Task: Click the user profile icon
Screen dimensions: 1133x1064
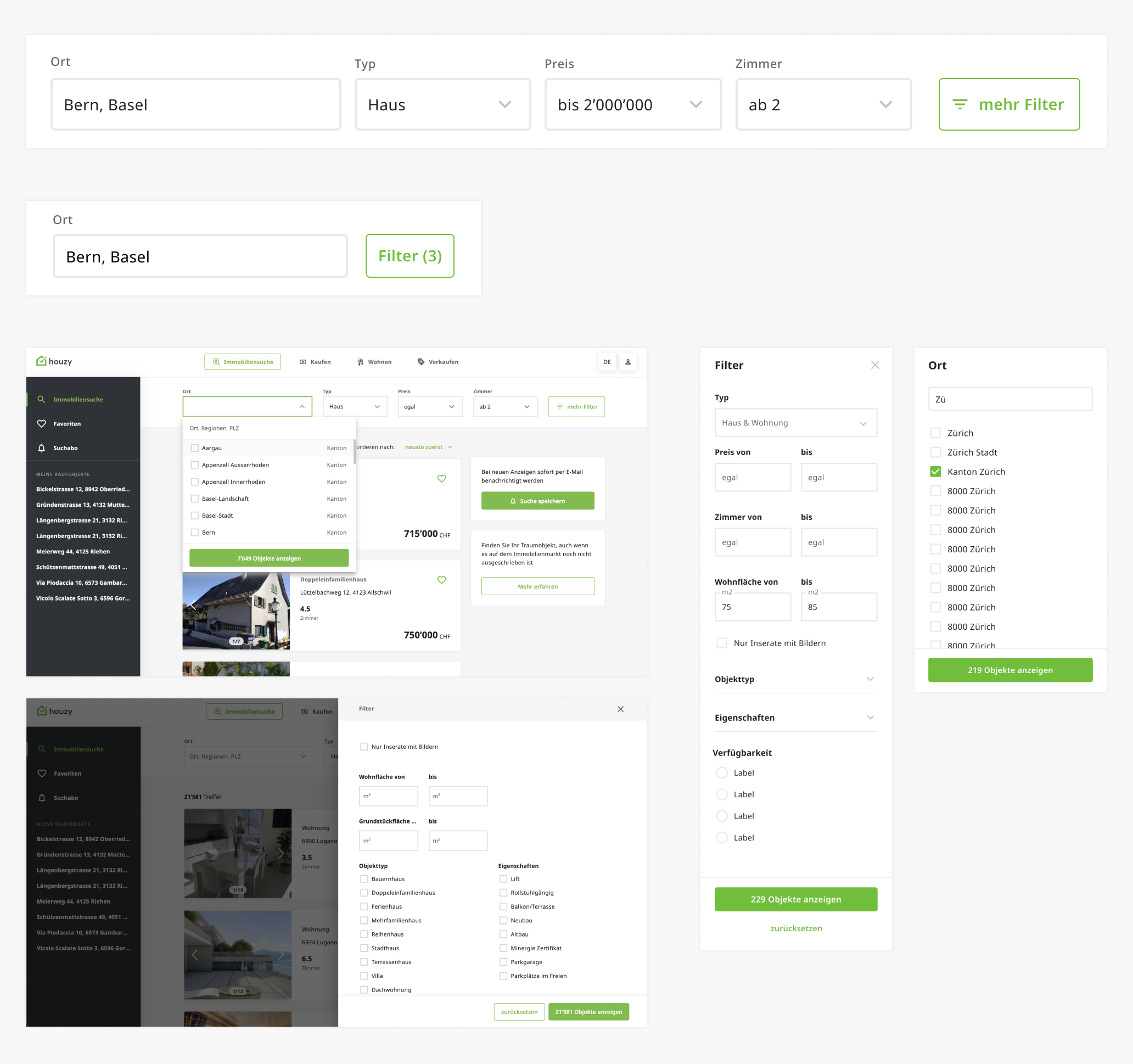Action: click(628, 362)
